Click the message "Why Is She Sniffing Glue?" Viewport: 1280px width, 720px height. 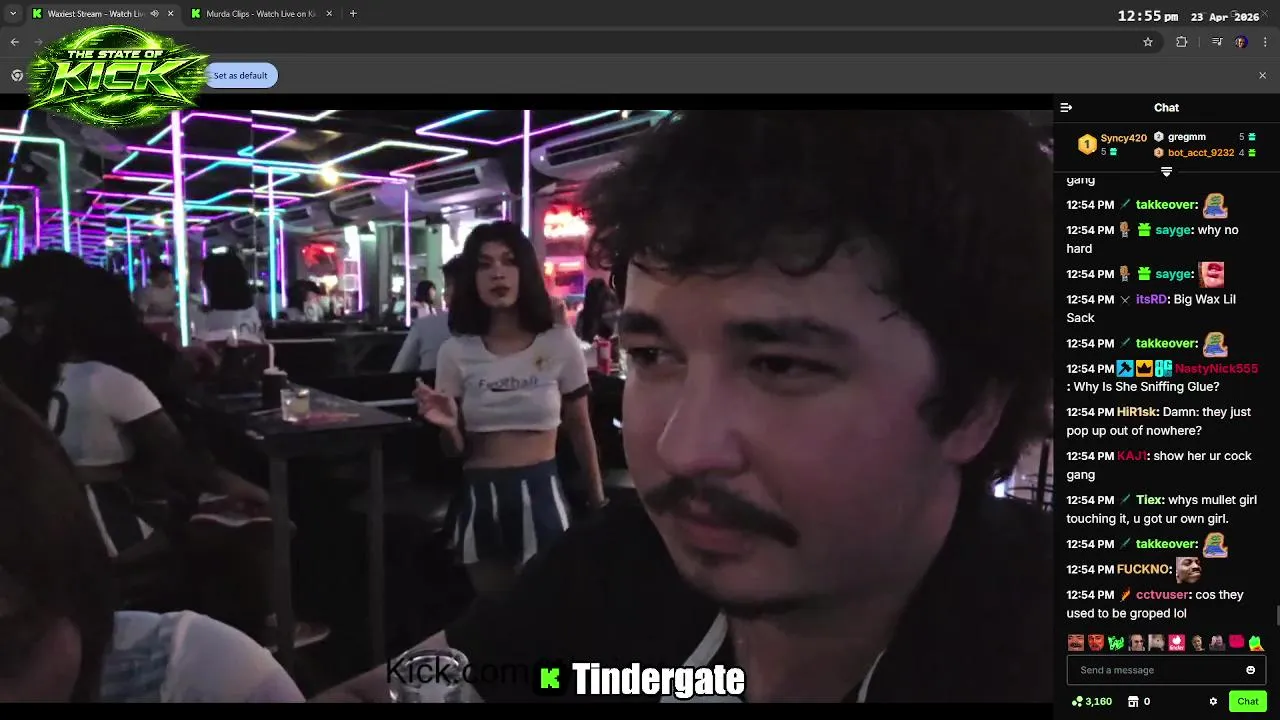click(1145, 387)
